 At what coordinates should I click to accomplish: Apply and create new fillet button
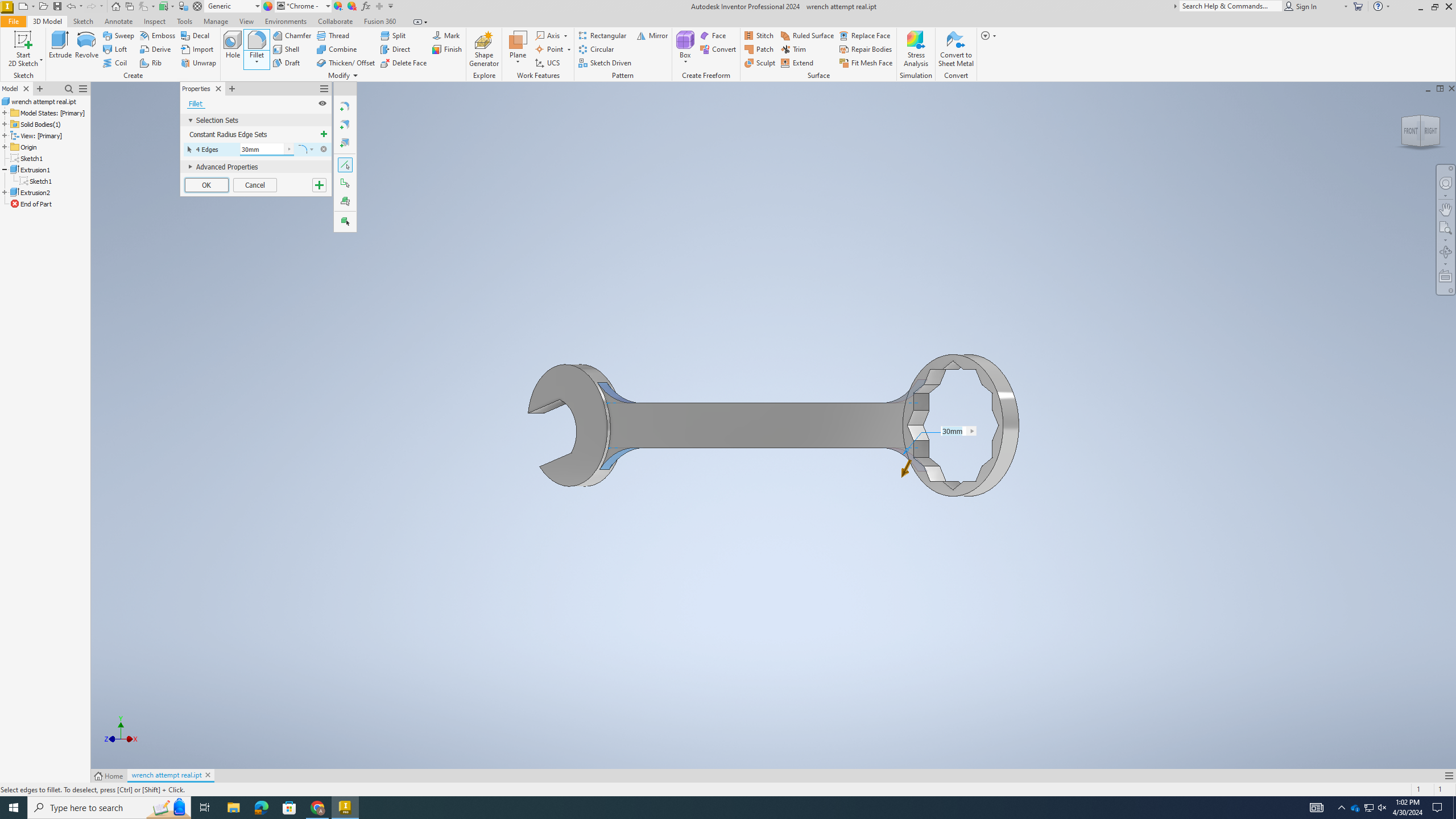pos(319,185)
